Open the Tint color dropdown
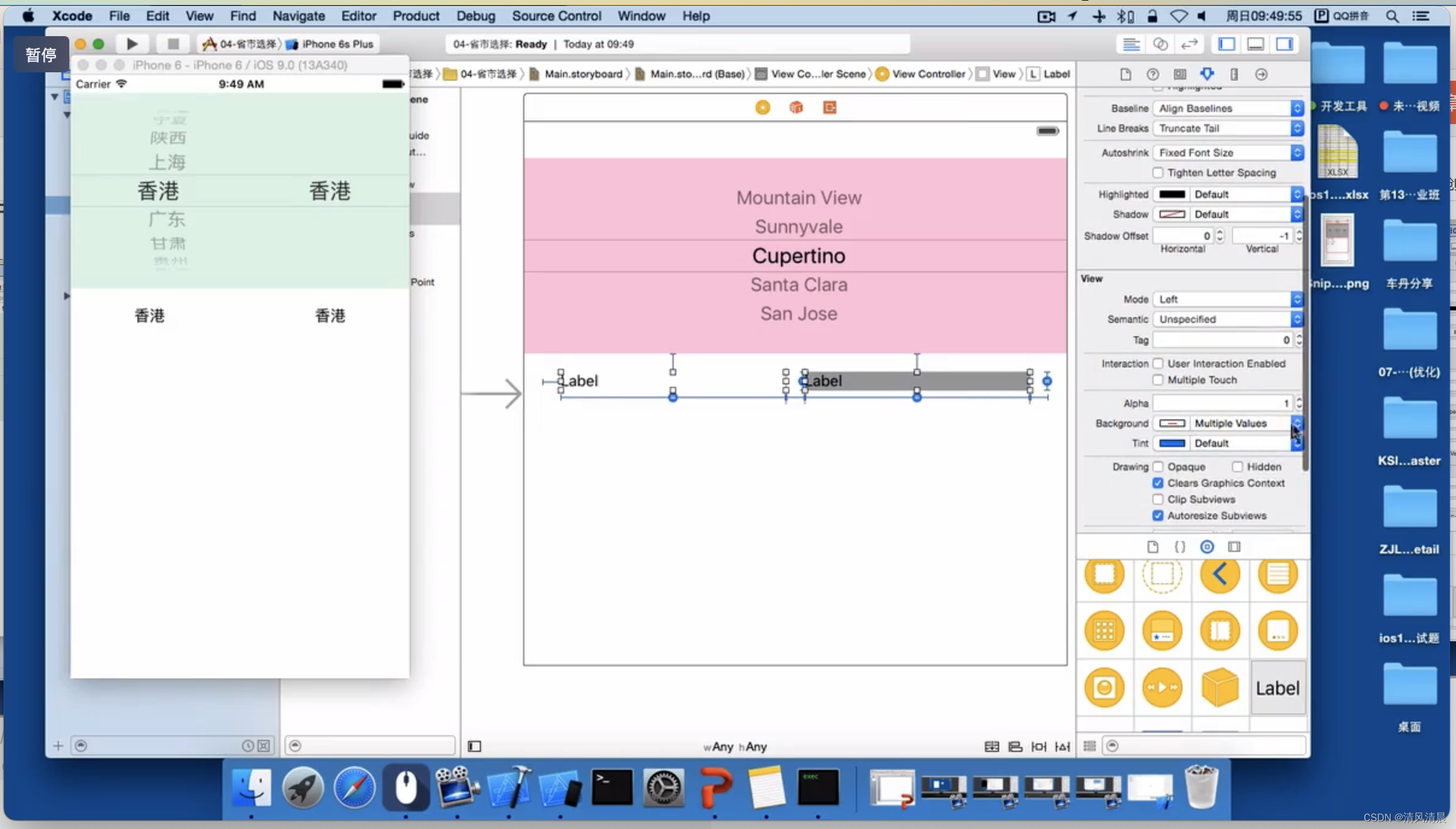1456x829 pixels. [x=1246, y=443]
